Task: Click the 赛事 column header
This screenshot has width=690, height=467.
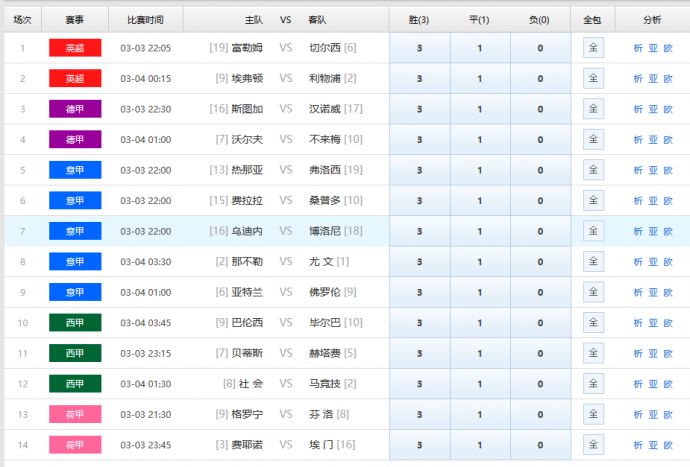Action: coord(75,20)
